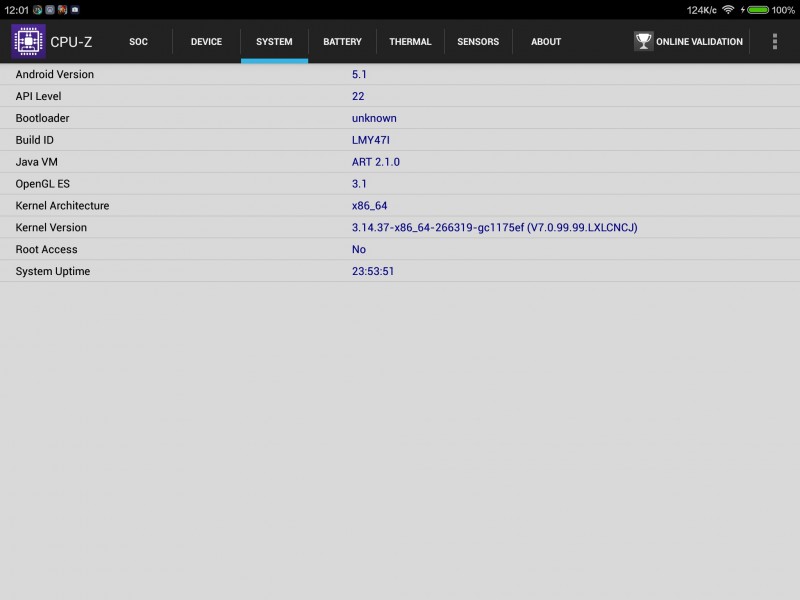Tap the 100% battery percentage text

(x=783, y=10)
